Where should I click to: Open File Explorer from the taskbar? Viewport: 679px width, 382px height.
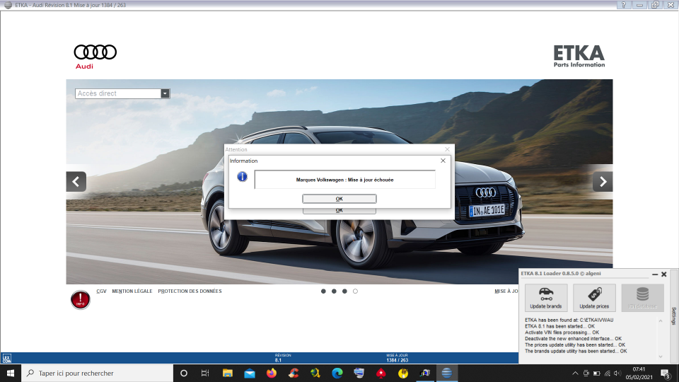(227, 373)
